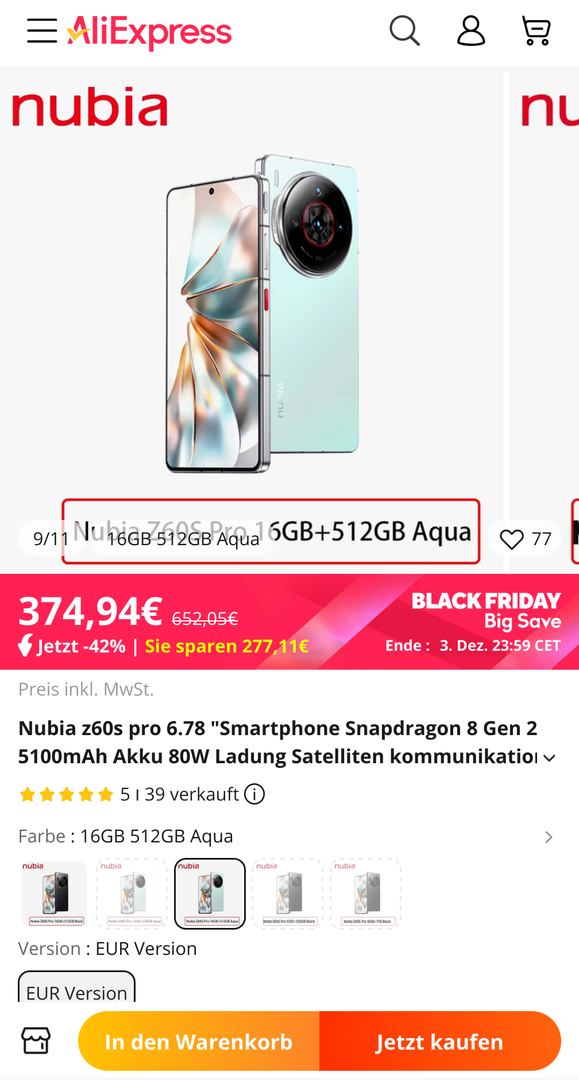Image resolution: width=579 pixels, height=1080 pixels.
Task: Open the hamburger menu
Action: click(42, 31)
